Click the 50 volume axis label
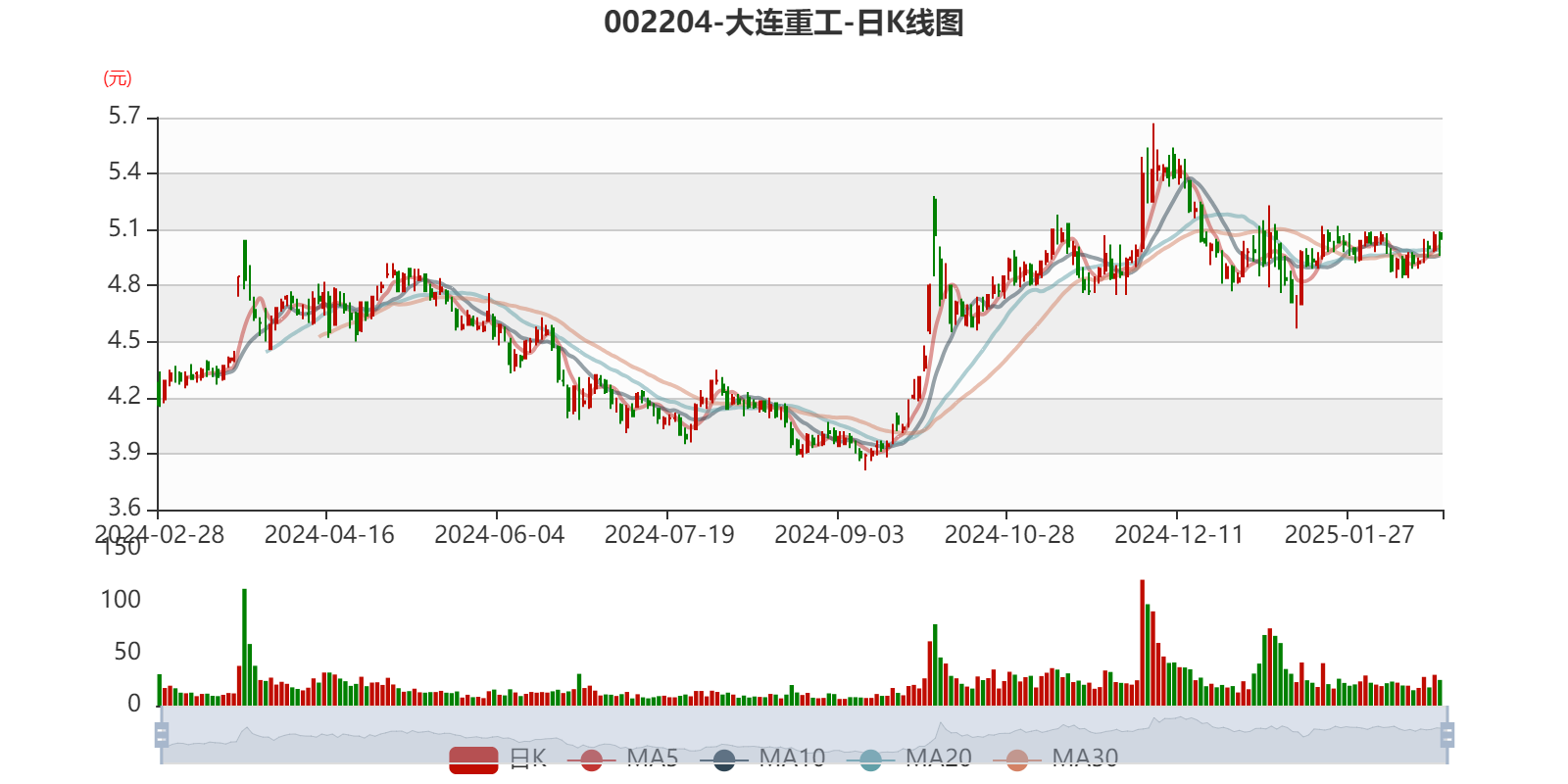This screenshot has height=784, width=1568. tap(127, 652)
